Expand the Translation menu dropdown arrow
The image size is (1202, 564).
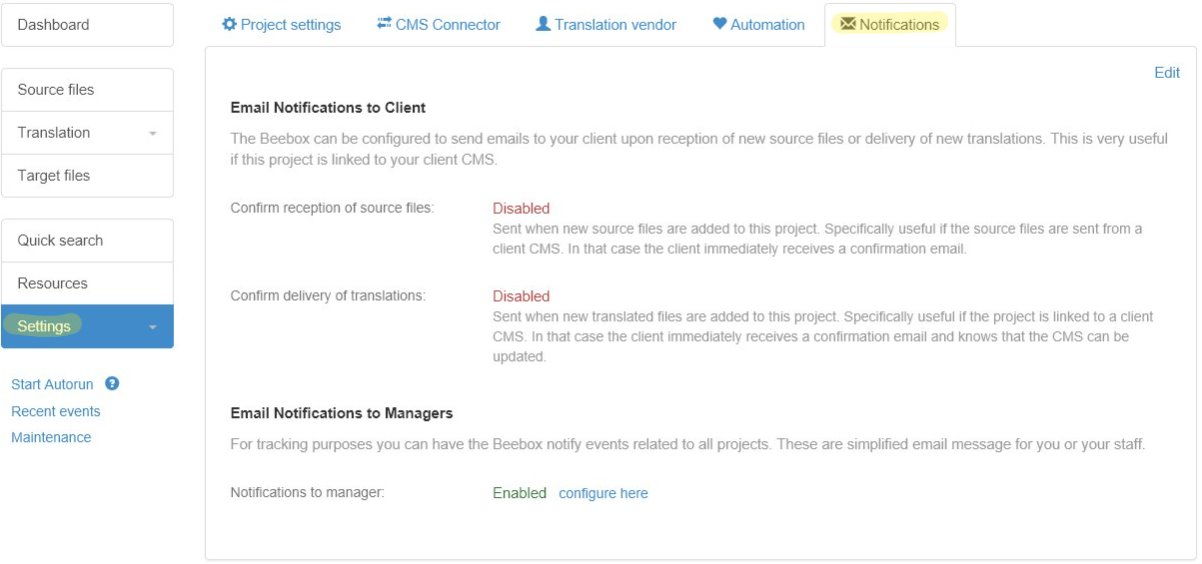pyautogui.click(x=153, y=133)
